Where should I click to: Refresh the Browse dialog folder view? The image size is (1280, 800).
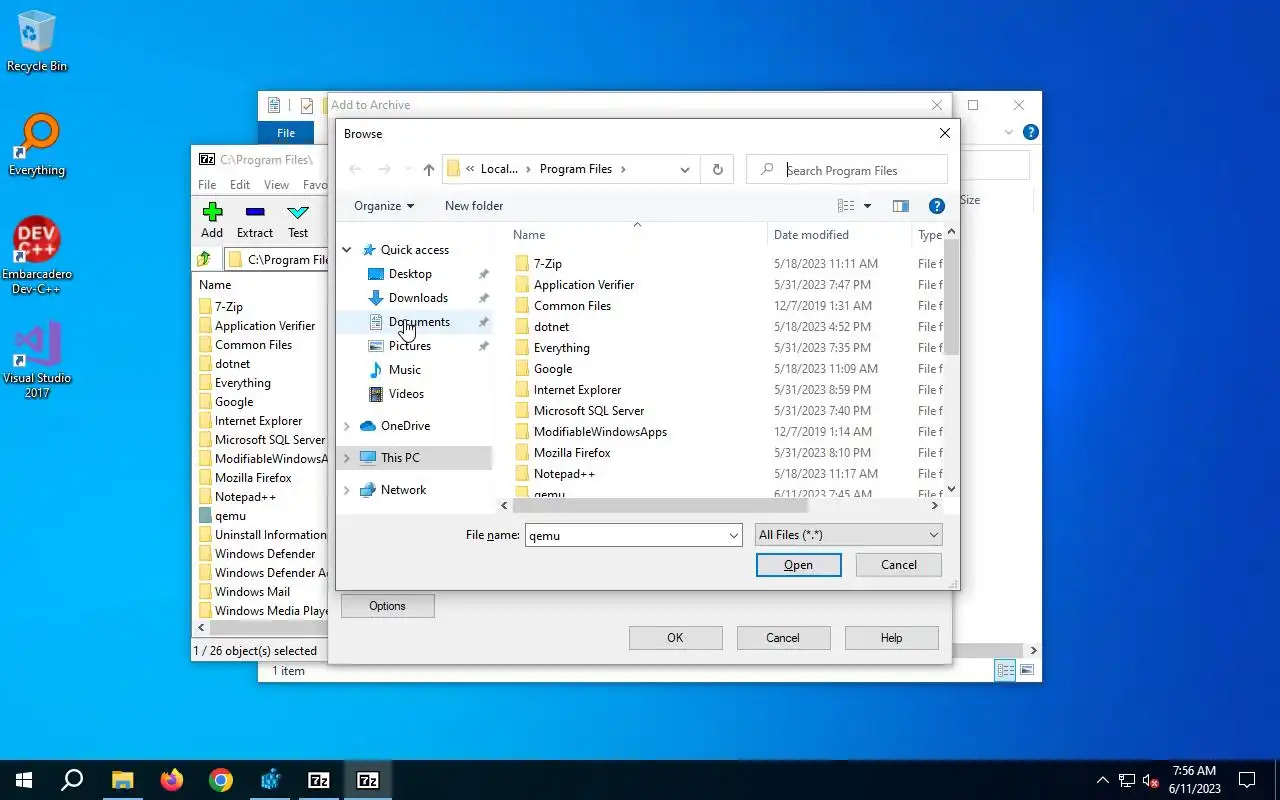(717, 169)
